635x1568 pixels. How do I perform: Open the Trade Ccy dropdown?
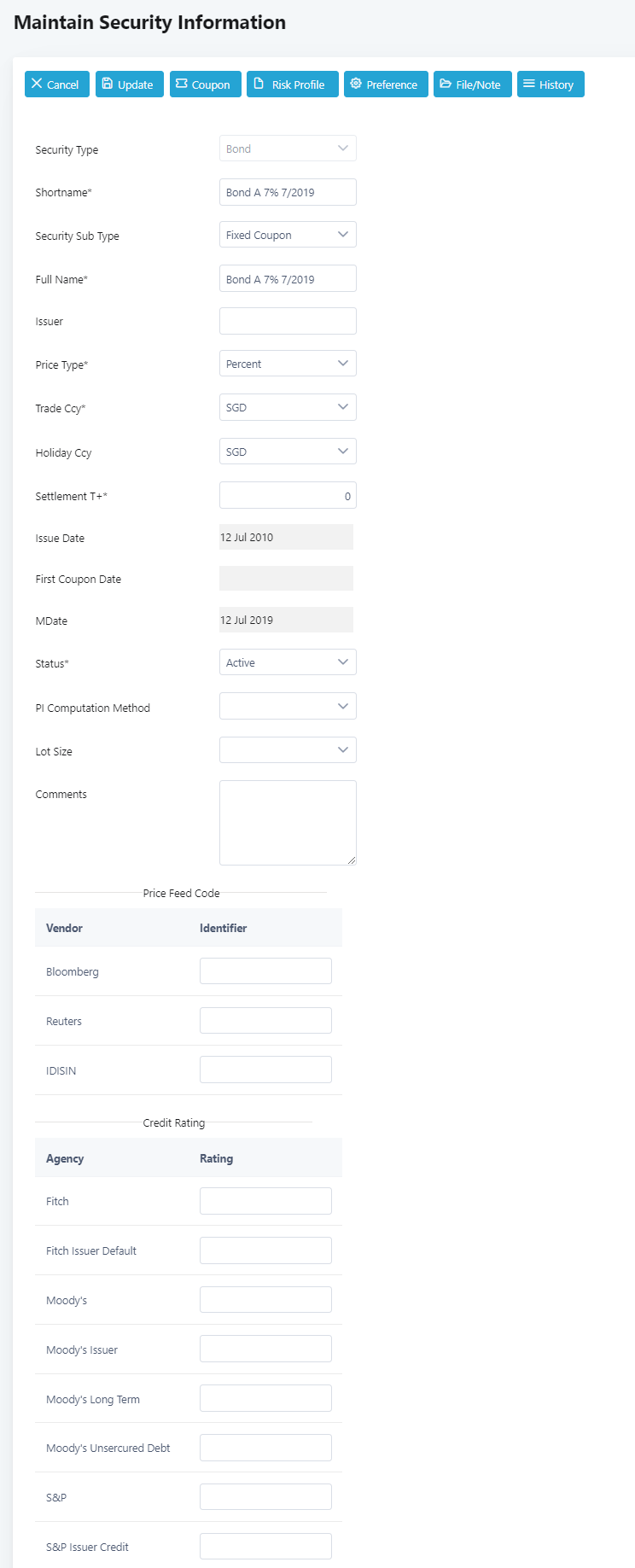(x=288, y=407)
